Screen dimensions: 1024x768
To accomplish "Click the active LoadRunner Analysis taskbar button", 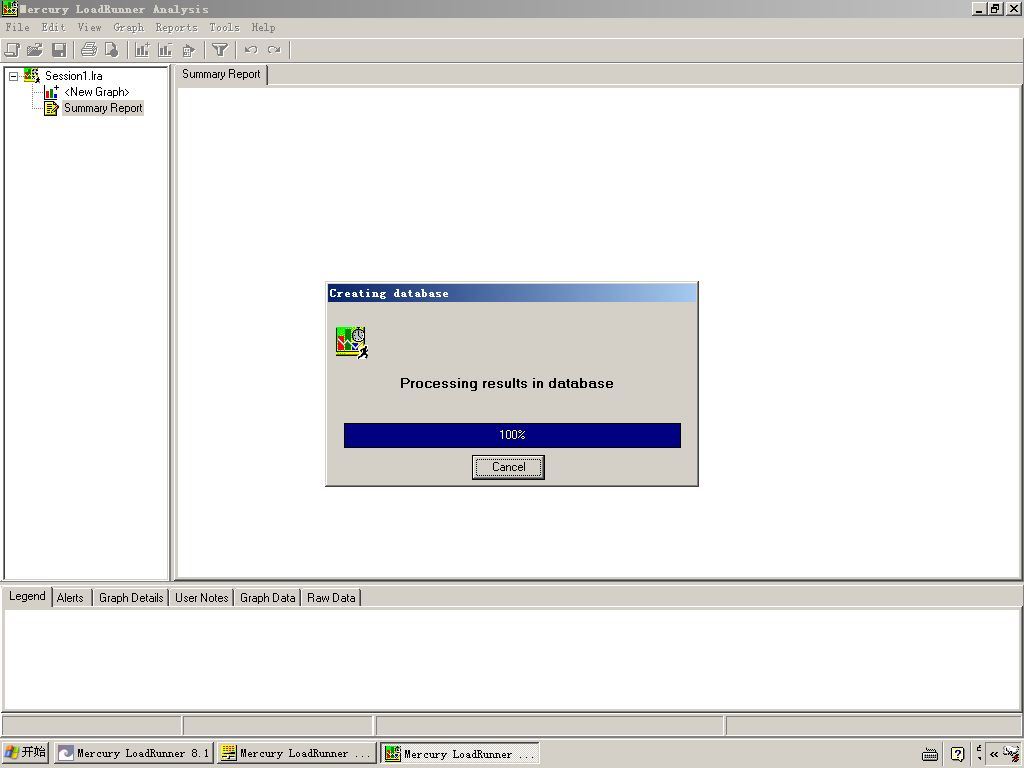I will (x=460, y=754).
